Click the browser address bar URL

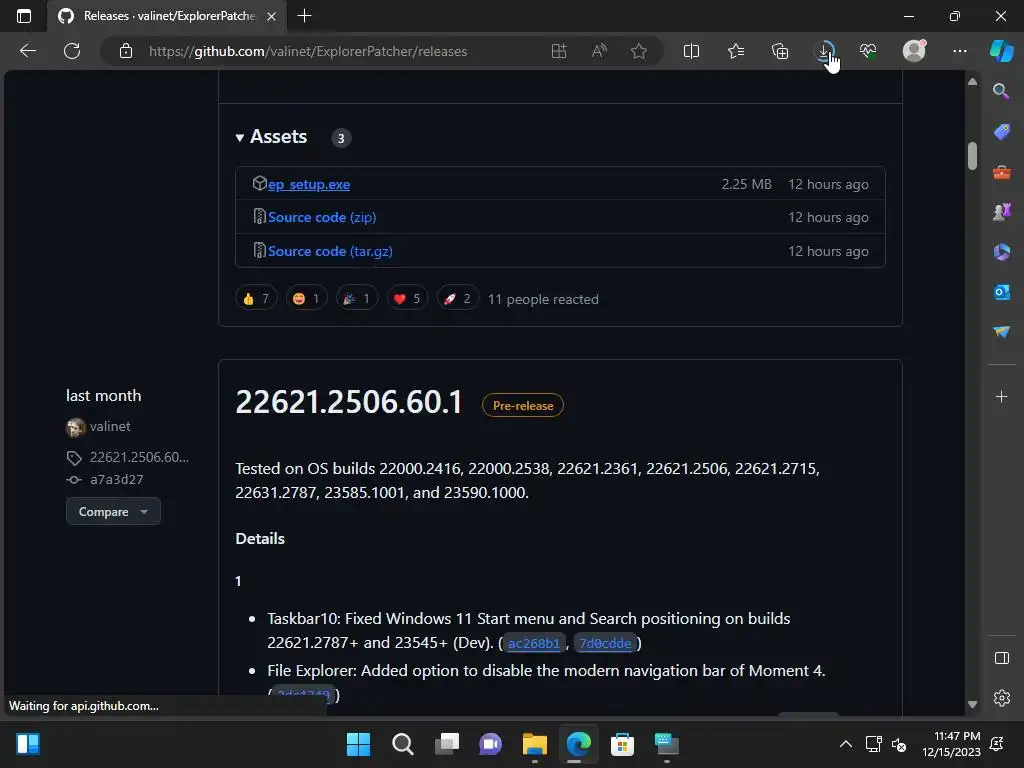pos(308,51)
